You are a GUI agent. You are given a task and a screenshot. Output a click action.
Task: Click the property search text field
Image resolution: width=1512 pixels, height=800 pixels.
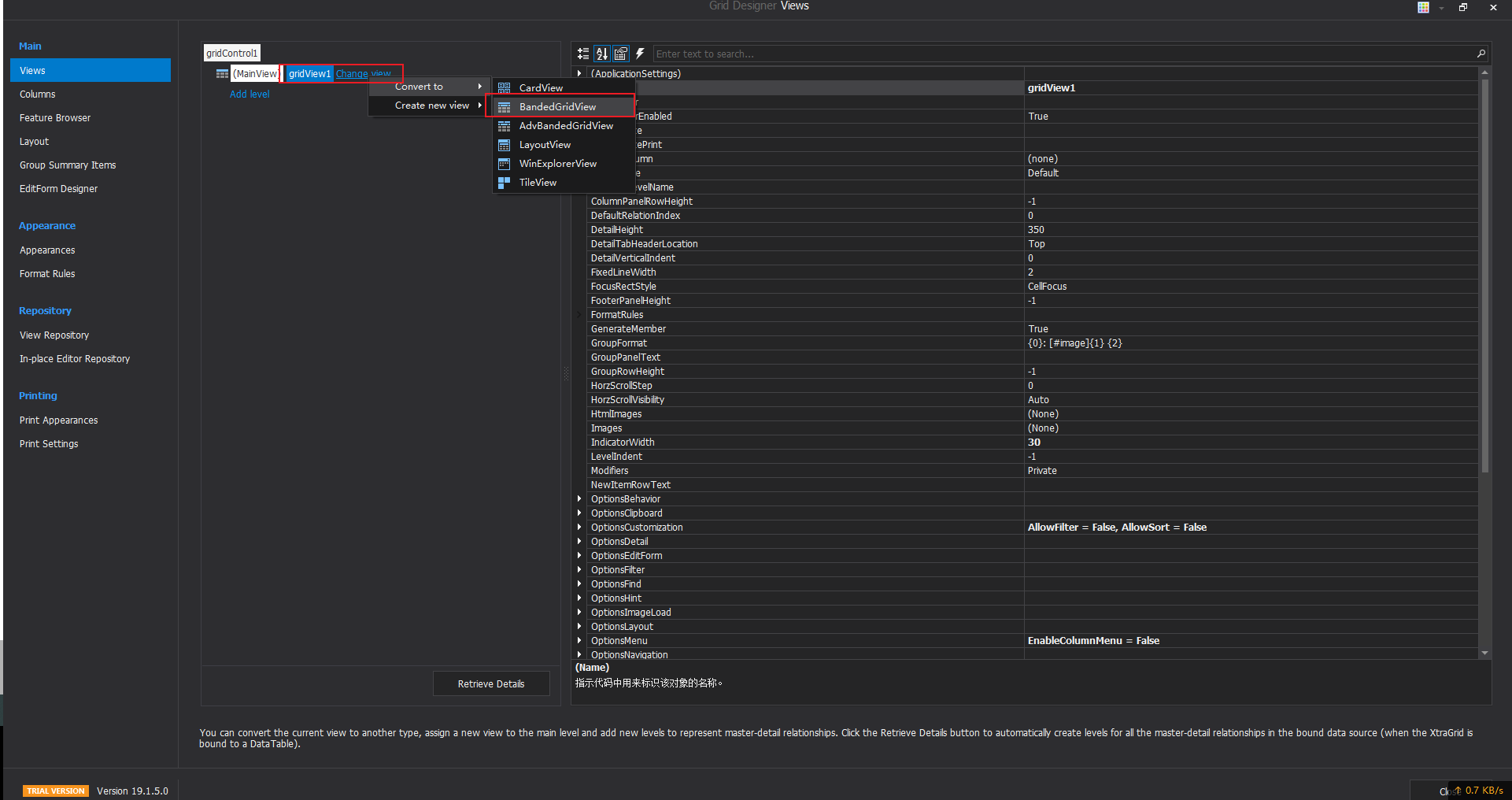(1064, 54)
